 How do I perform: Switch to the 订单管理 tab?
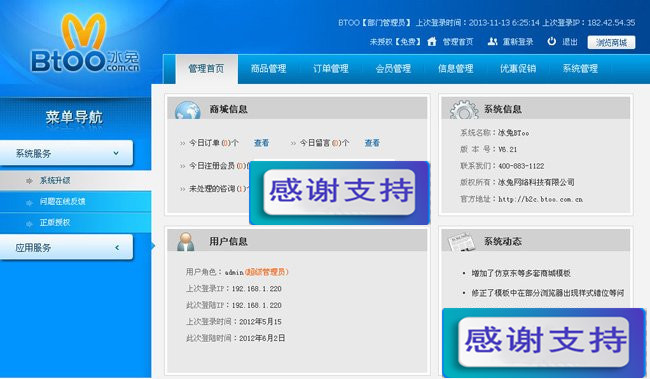[331, 69]
